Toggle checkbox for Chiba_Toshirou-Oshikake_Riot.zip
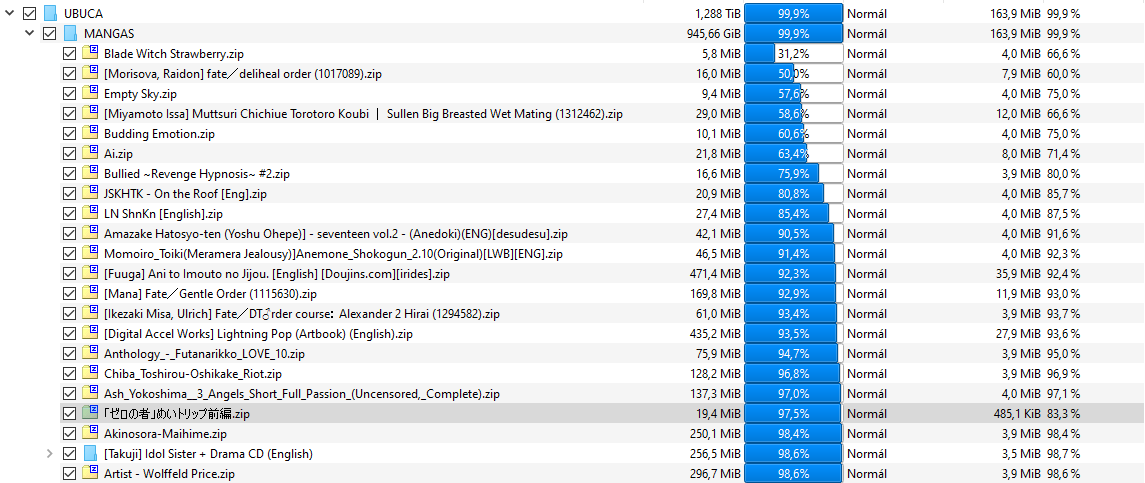This screenshot has height=483, width=1145. coord(69,373)
